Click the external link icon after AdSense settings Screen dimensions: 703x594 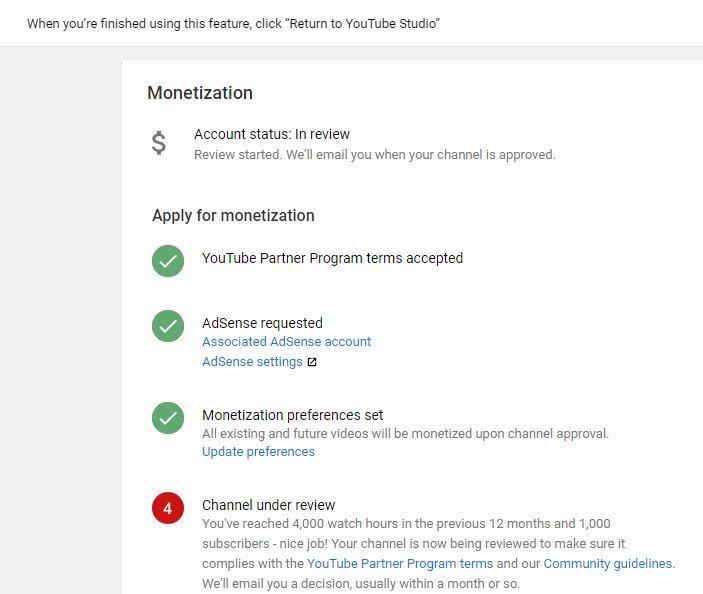pyautogui.click(x=312, y=362)
